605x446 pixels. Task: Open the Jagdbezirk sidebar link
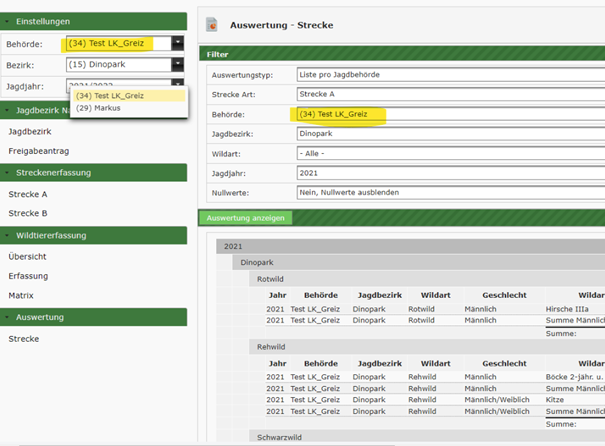tap(31, 131)
